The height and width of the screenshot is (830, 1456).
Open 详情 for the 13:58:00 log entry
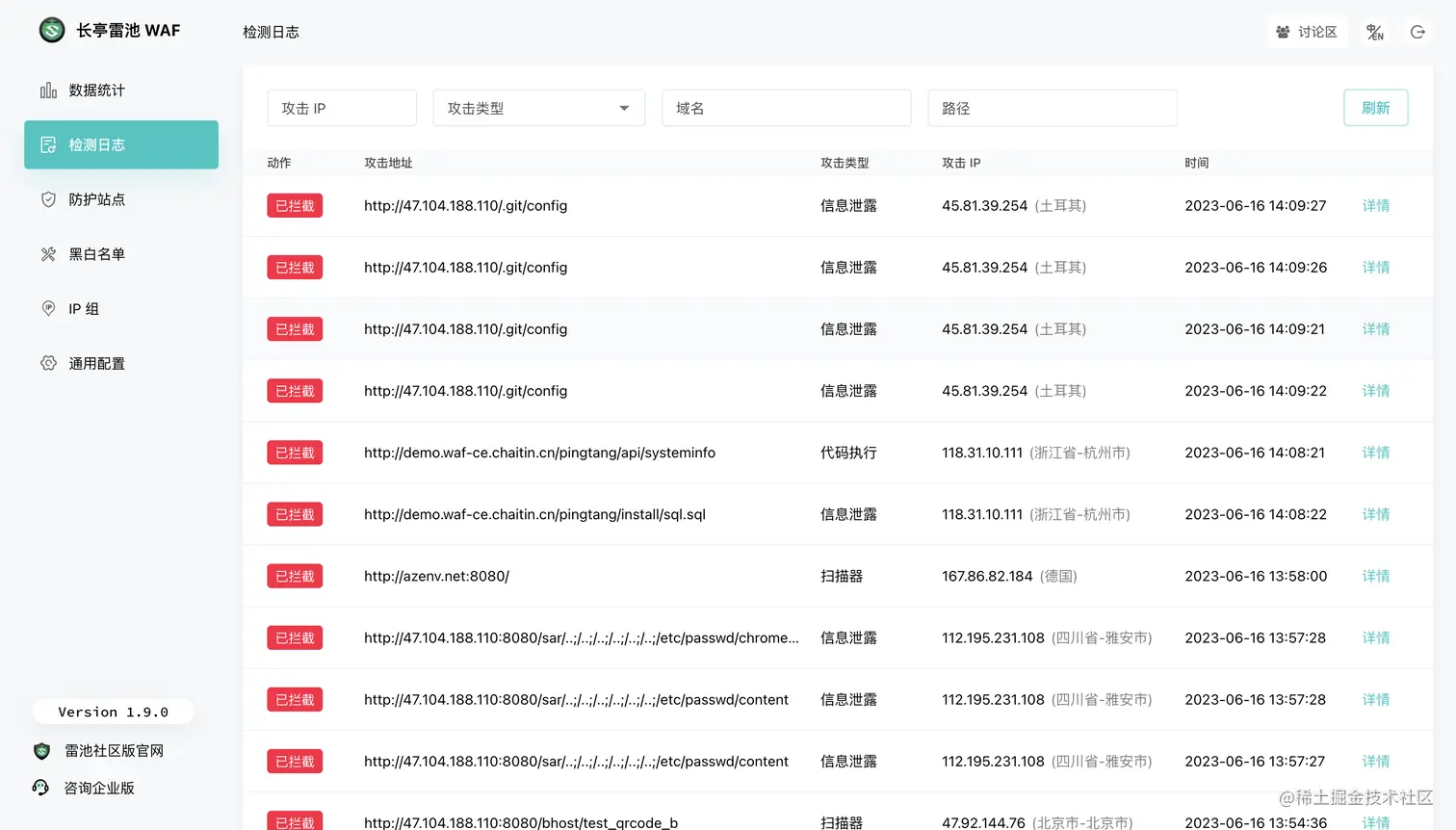[1376, 576]
